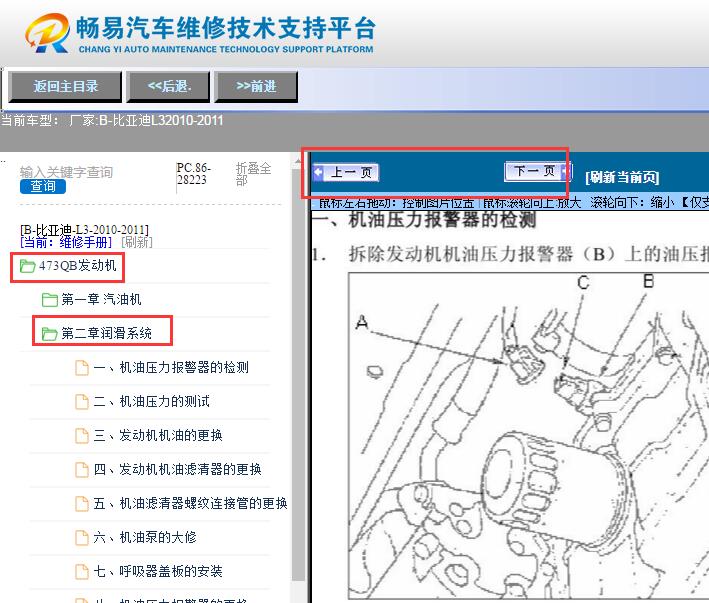709x603 pixels.
Task: Open green folder icon of 473QB发动机
Action: [x=28, y=266]
